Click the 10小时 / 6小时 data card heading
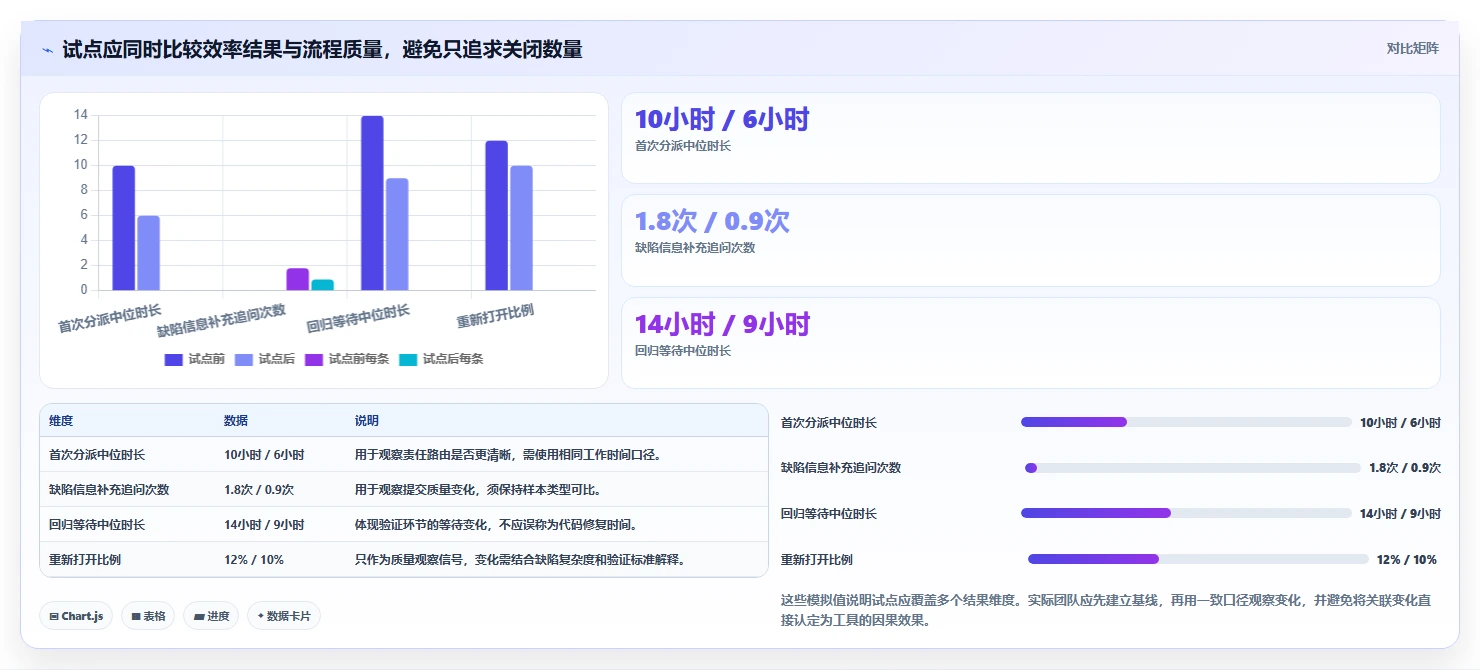 [x=722, y=120]
